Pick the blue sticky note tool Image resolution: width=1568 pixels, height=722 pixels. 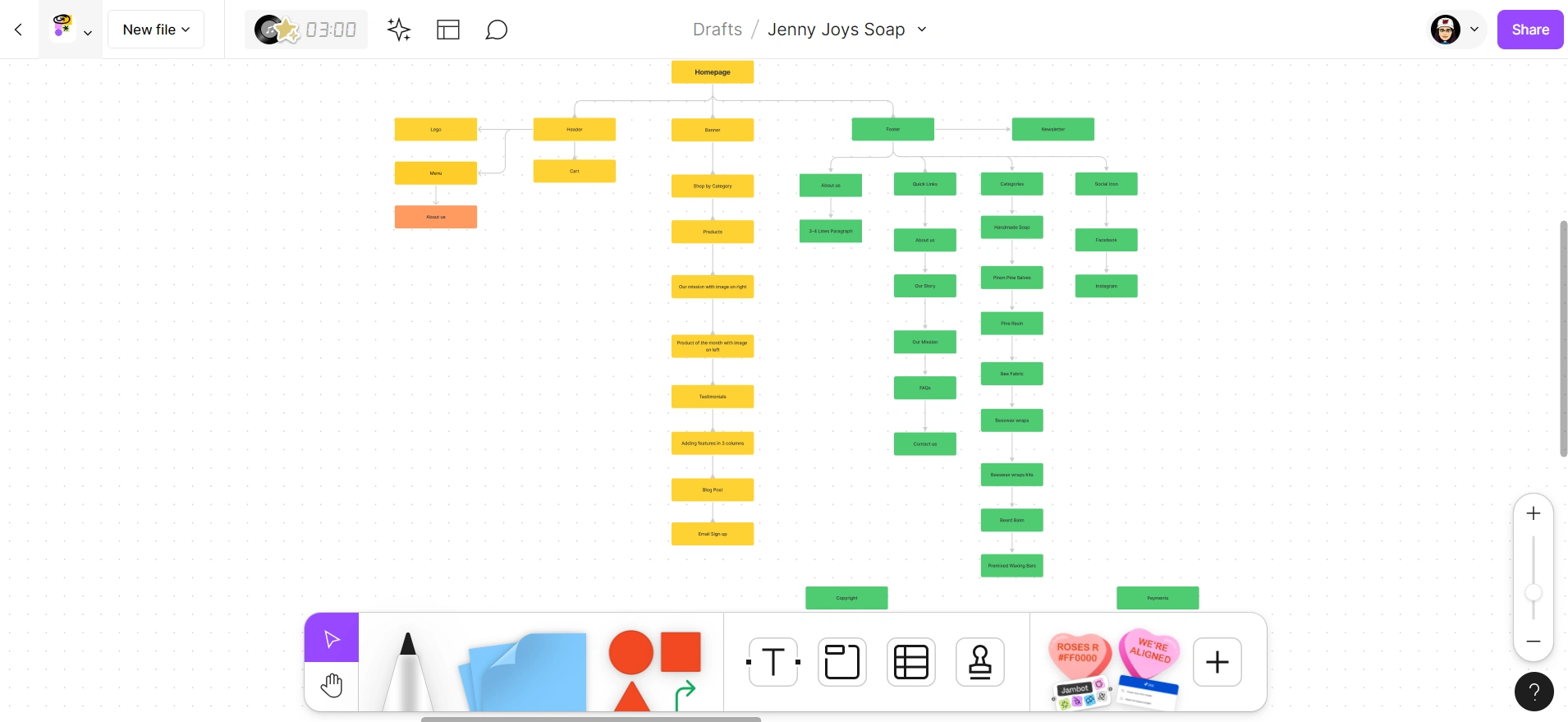524,671
